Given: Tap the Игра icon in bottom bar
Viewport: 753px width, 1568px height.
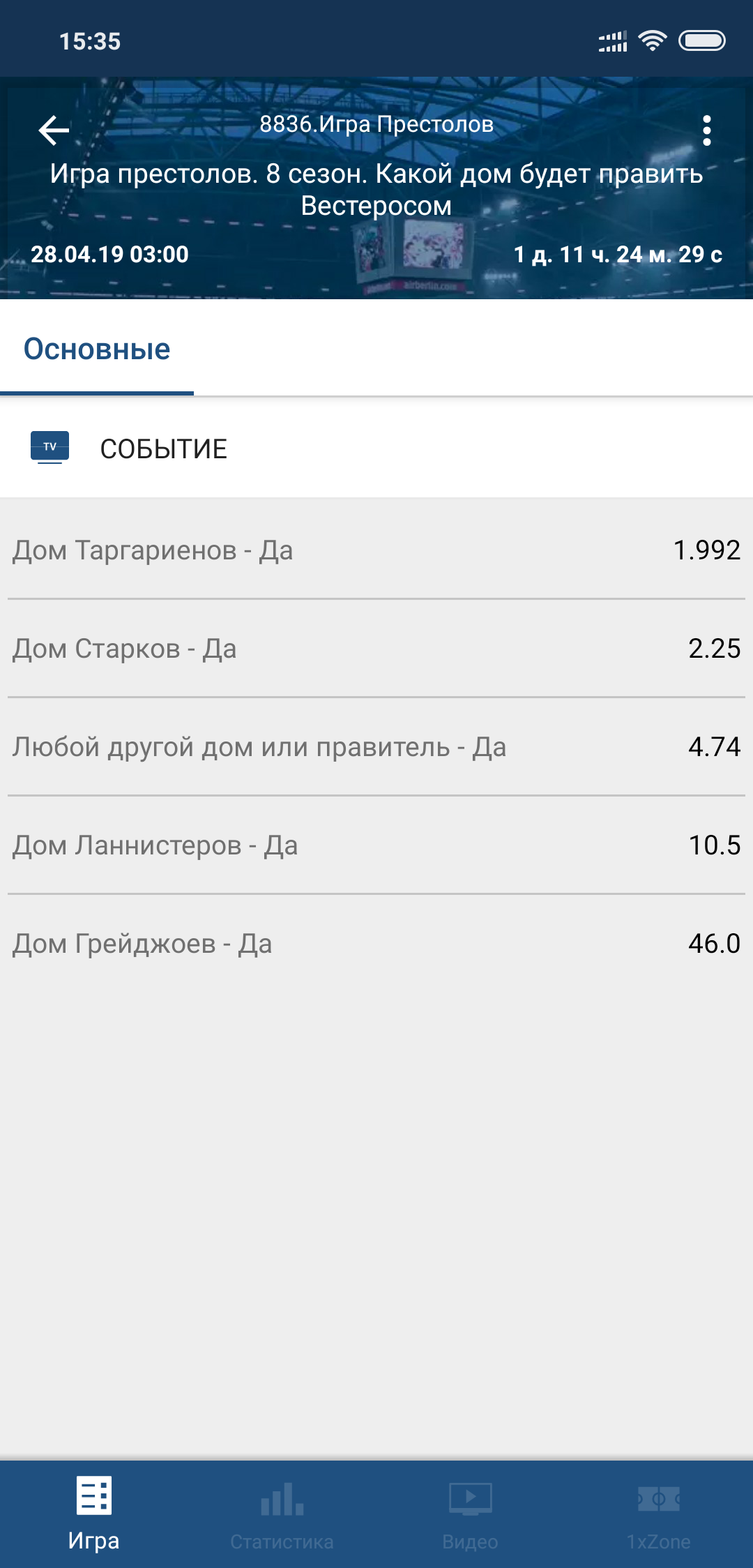Looking at the screenshot, I should point(94,1495).
